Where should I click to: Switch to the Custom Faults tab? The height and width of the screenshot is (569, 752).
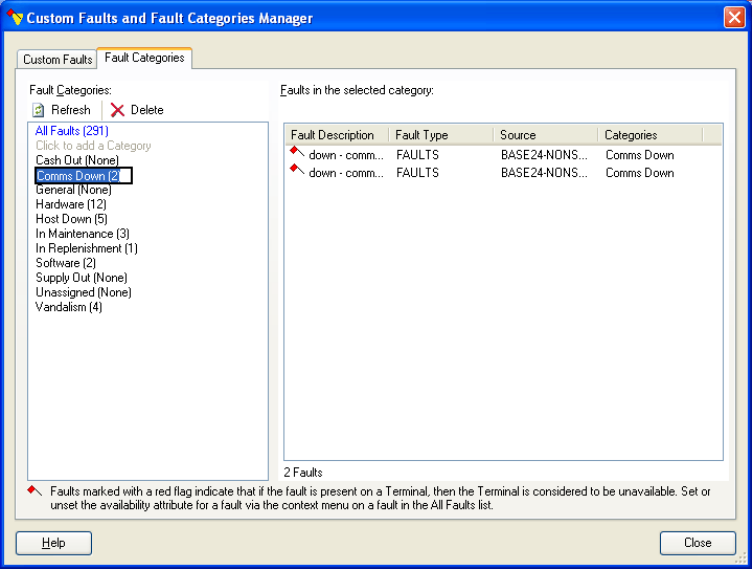57,60
